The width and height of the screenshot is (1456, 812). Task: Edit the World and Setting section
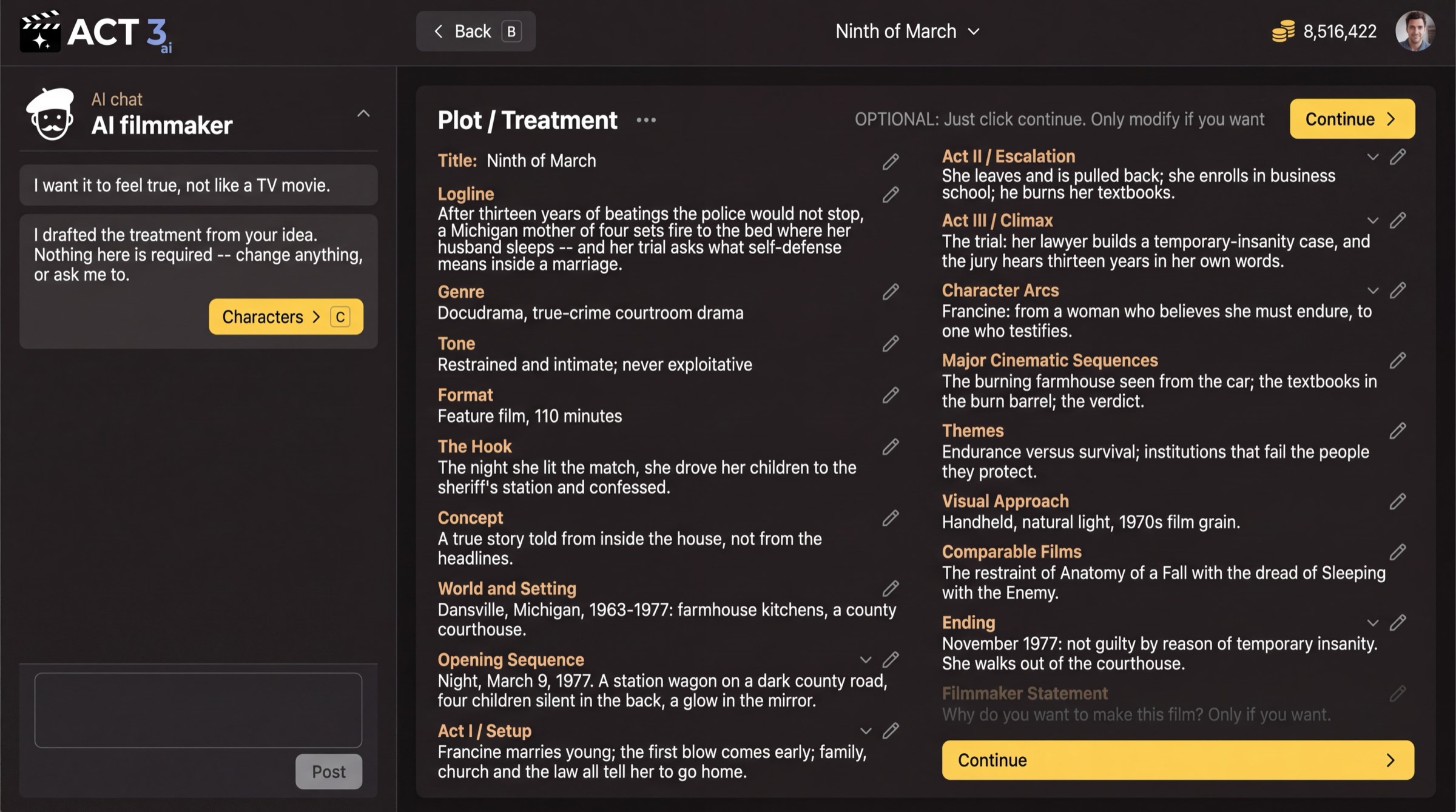[x=891, y=588]
